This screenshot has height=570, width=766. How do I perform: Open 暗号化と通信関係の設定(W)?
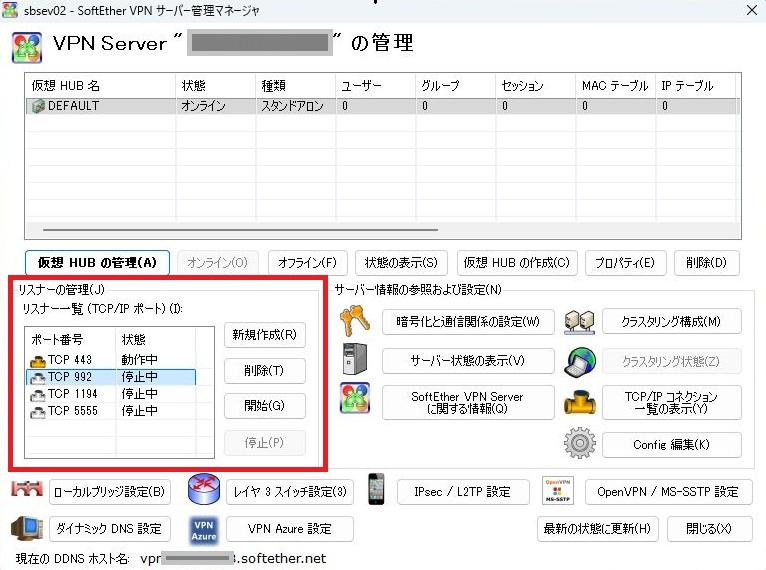pyautogui.click(x=468, y=321)
